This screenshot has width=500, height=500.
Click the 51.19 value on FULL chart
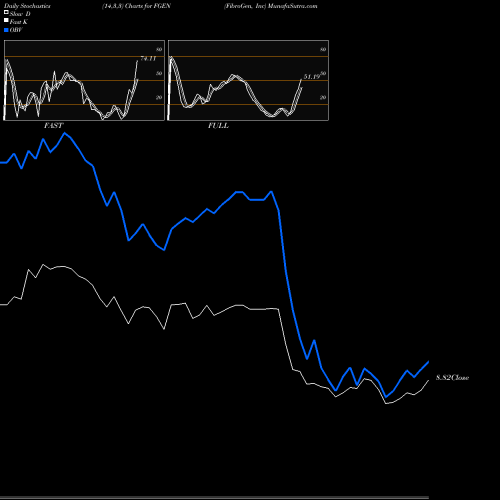coord(312,77)
